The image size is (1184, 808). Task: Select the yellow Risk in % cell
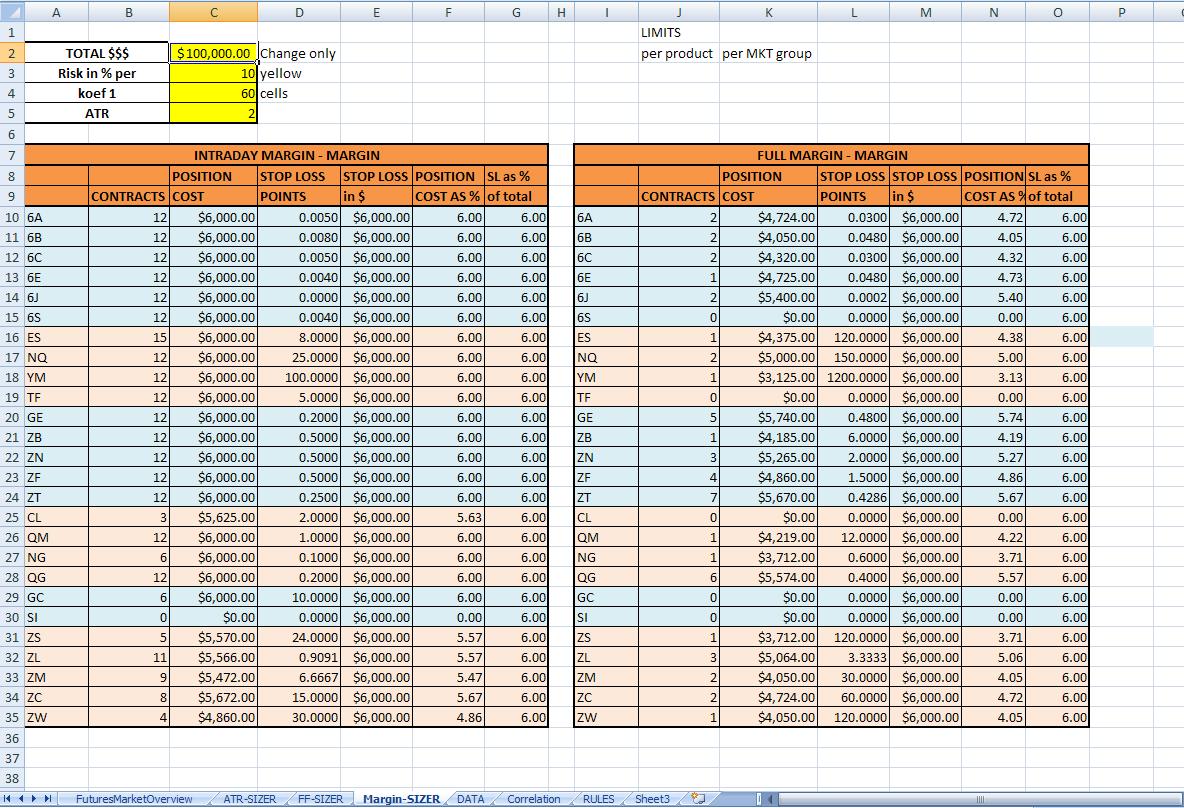[x=214, y=73]
